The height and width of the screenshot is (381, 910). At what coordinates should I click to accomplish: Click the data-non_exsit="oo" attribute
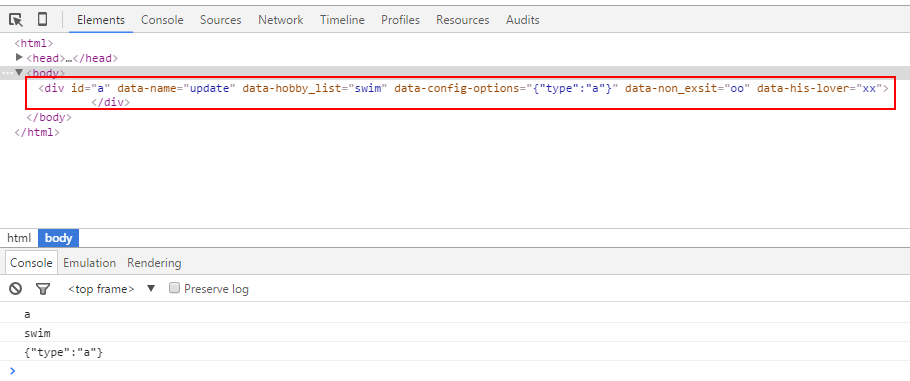click(688, 88)
